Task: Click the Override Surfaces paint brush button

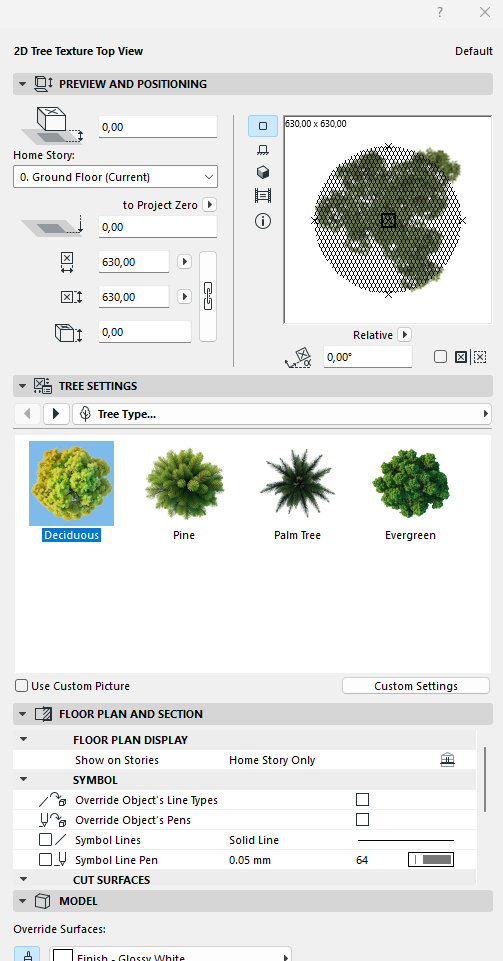Action: pyautogui.click(x=27, y=954)
